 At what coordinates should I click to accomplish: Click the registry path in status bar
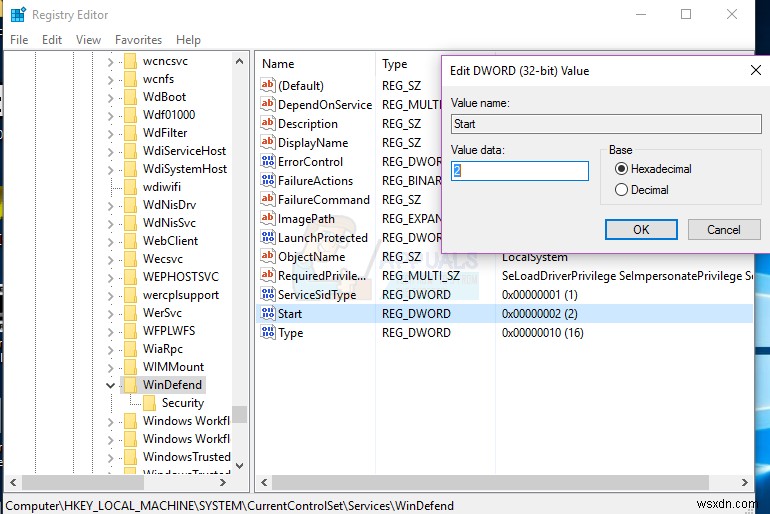(x=229, y=506)
